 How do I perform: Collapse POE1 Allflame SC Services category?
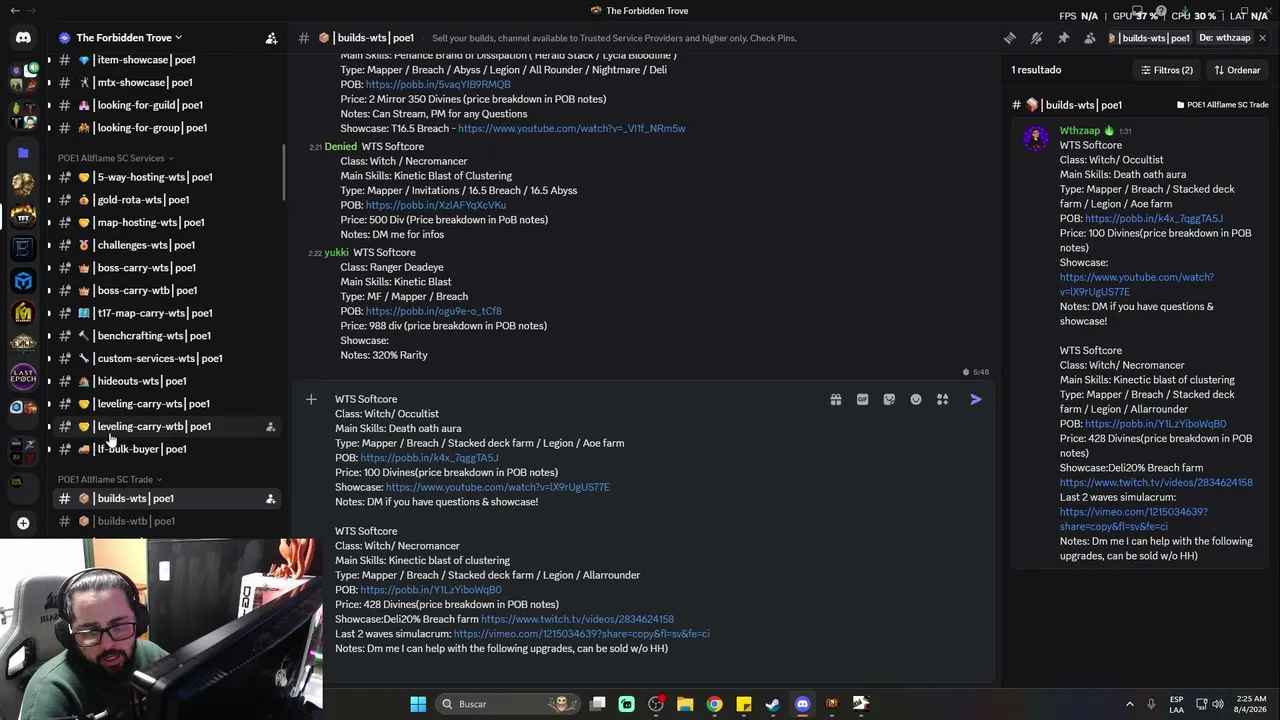pyautogui.click(x=115, y=158)
